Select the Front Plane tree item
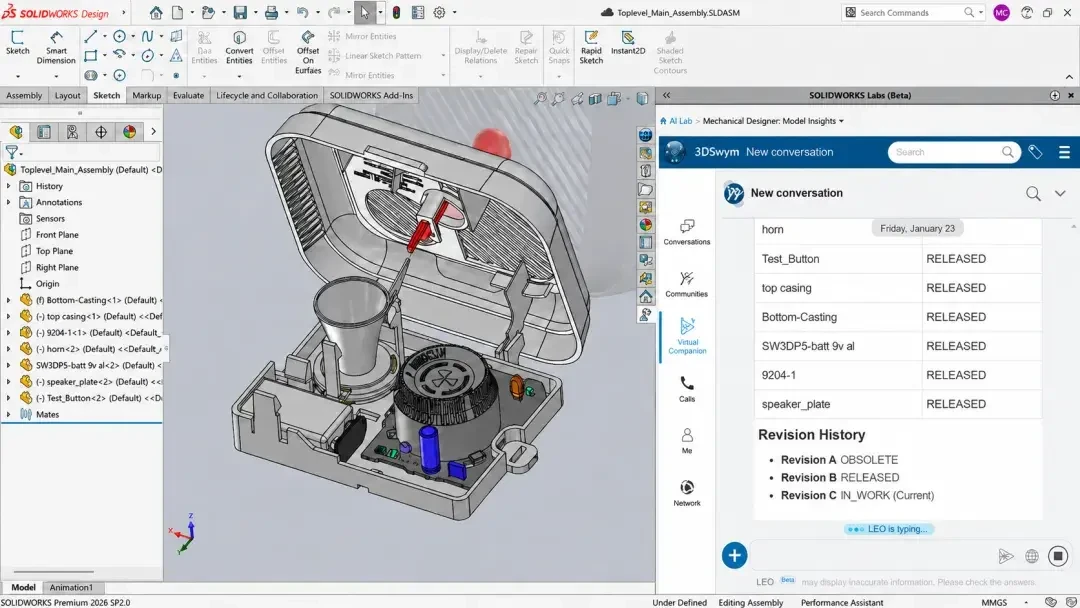 pos(57,235)
